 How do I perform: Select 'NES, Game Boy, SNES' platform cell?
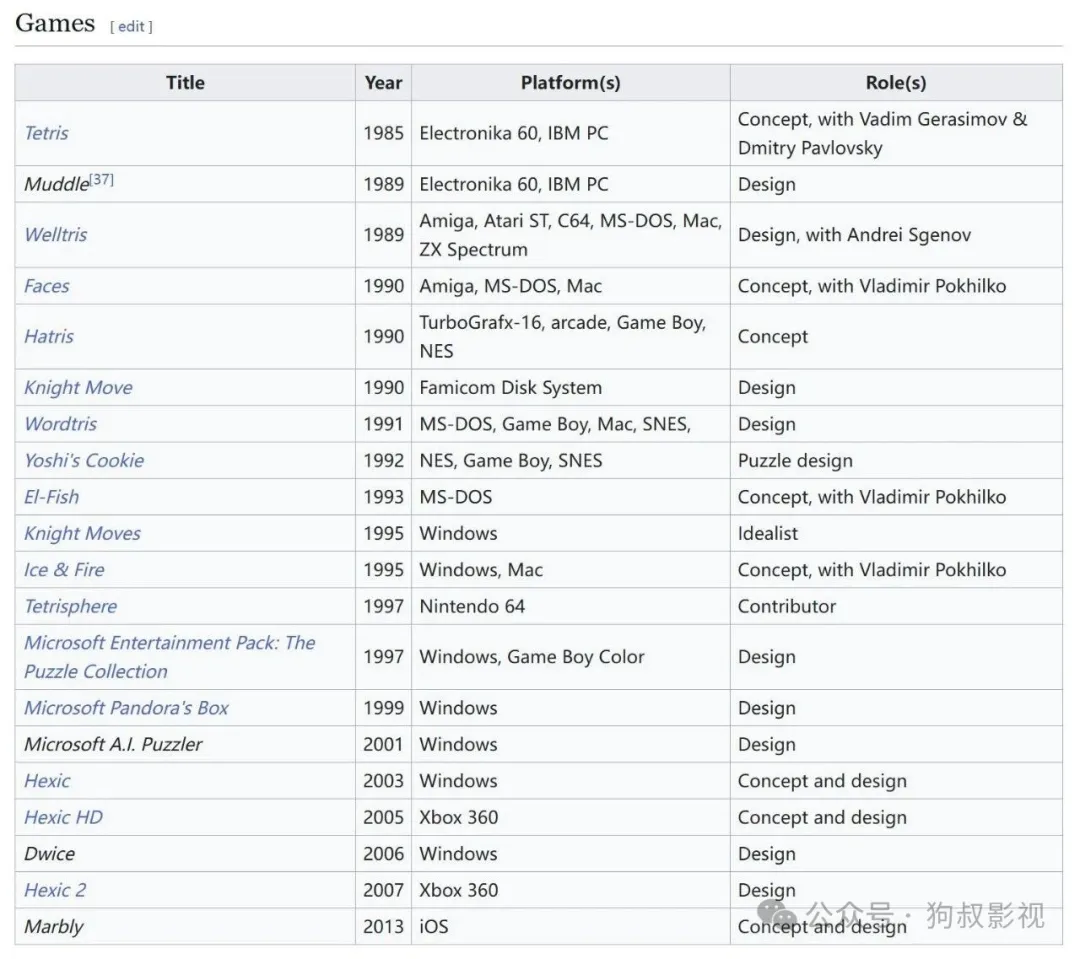[x=570, y=460]
